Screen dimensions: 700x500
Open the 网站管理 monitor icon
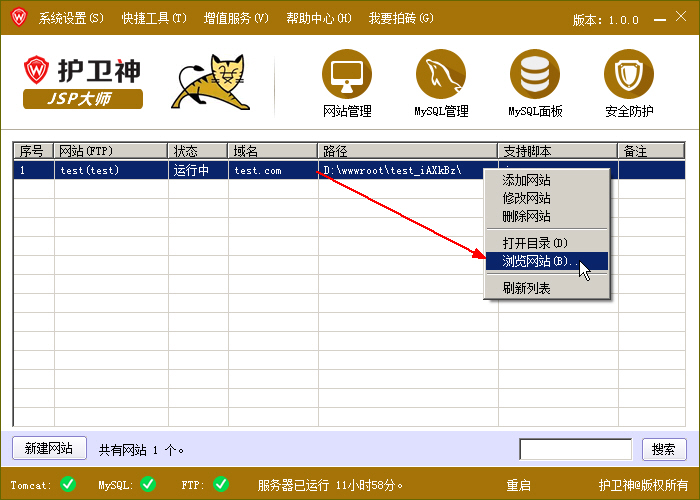click(347, 74)
